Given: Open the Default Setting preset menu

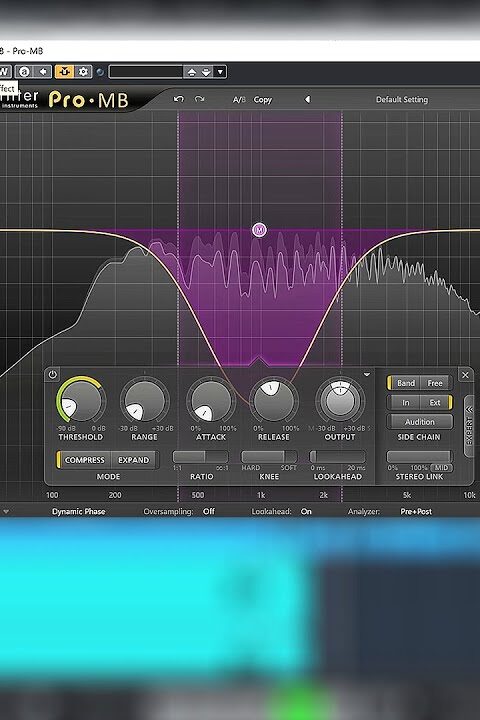Looking at the screenshot, I should 401,100.
